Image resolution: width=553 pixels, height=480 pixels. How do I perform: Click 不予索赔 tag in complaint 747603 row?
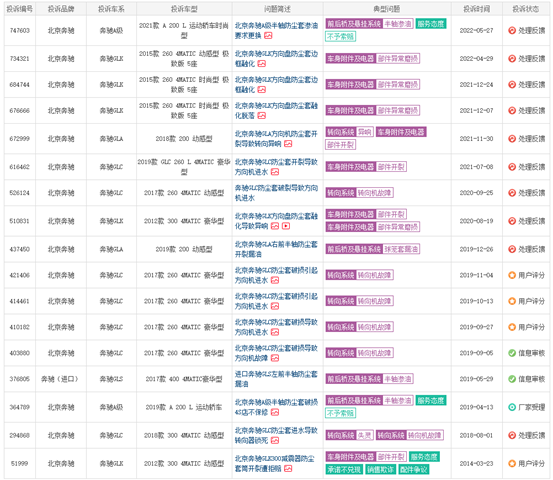pos(340,36)
